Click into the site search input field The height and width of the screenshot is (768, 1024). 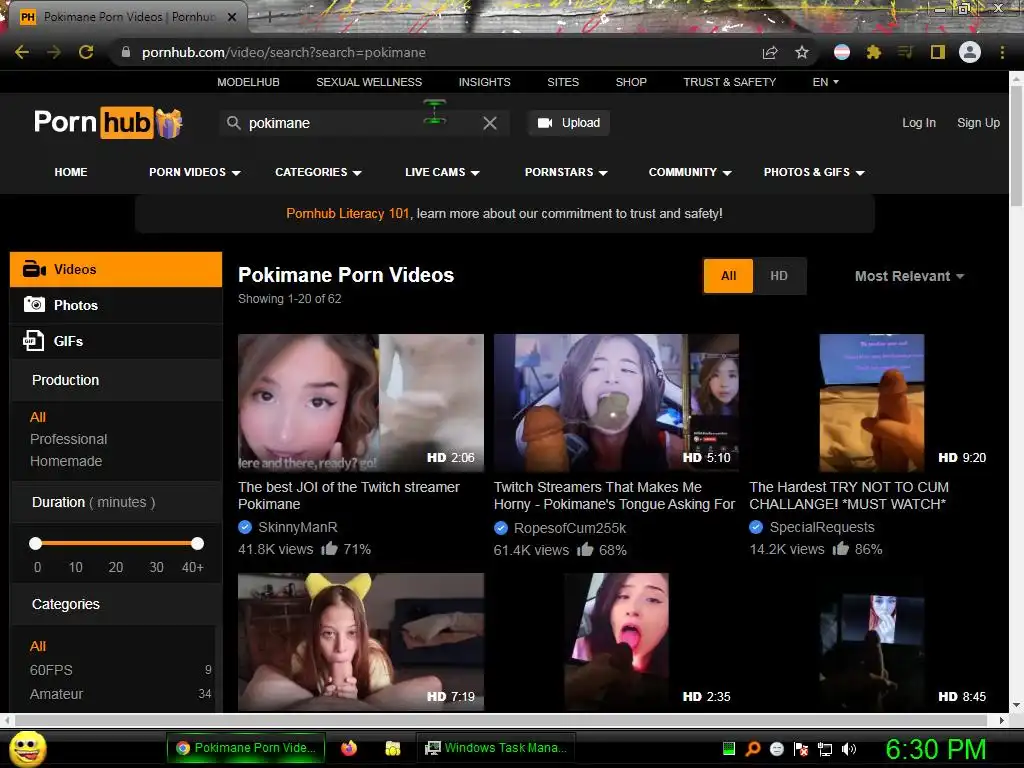click(x=362, y=123)
